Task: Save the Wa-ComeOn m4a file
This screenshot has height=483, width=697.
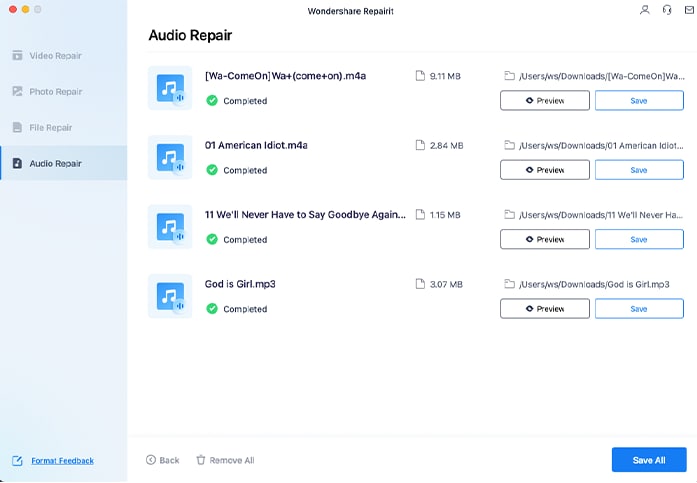Action: [639, 100]
